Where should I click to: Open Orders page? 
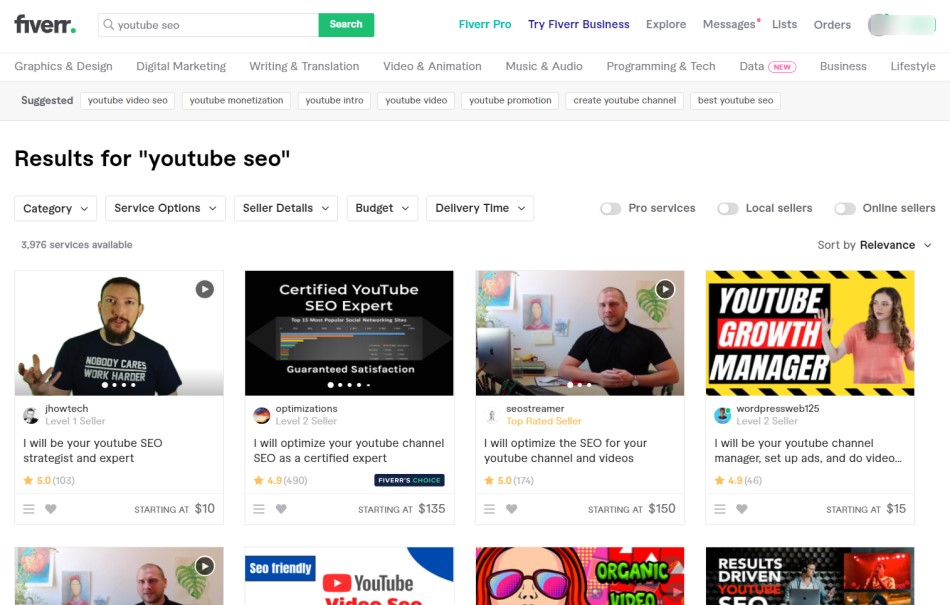click(832, 25)
